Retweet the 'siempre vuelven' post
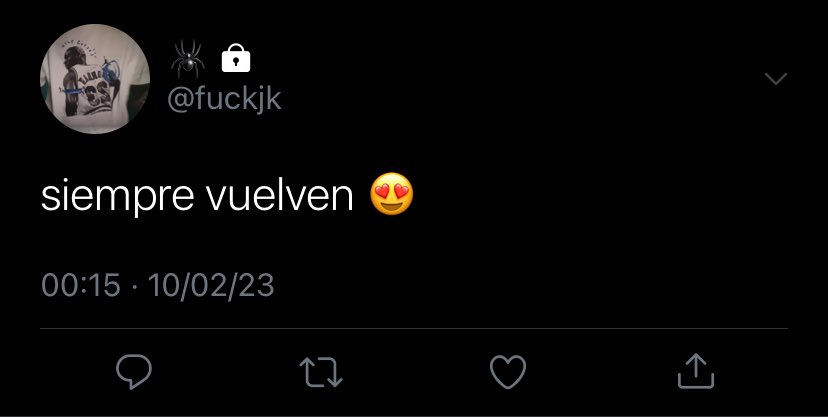Viewport: 828px width, 417px height. [321, 372]
